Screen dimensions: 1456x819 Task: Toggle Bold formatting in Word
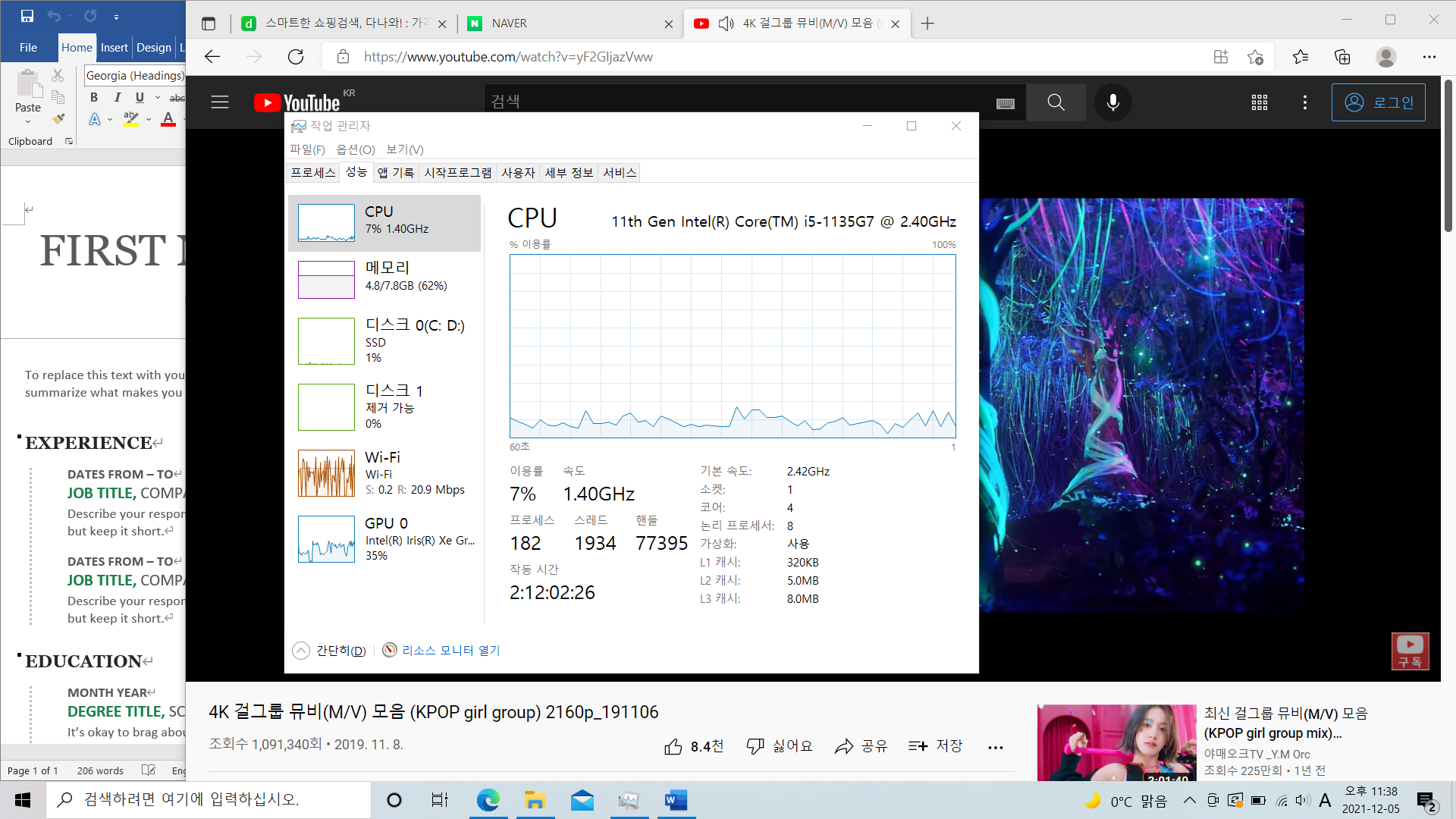click(x=94, y=97)
